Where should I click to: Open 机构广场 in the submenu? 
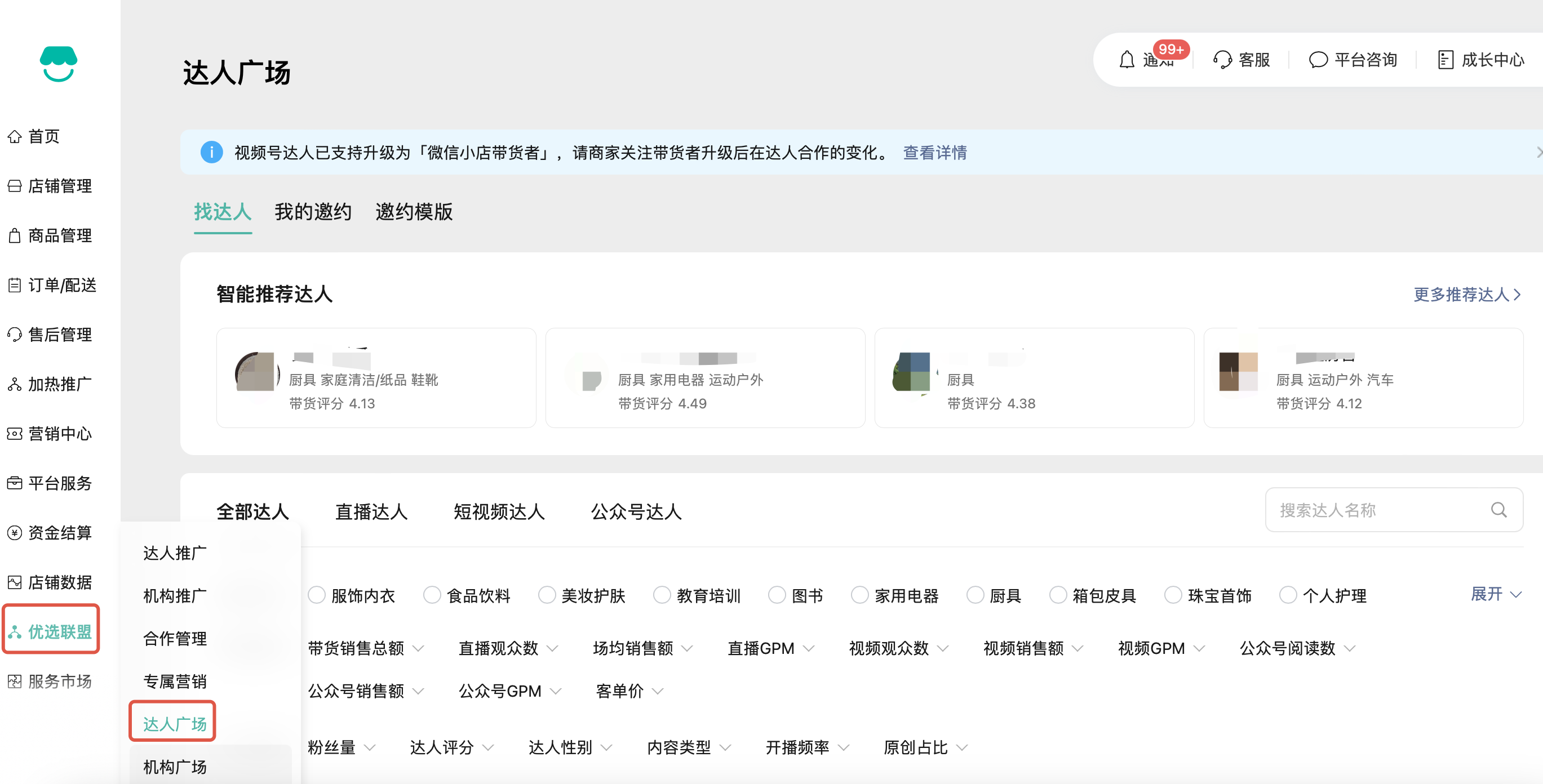pyautogui.click(x=175, y=767)
